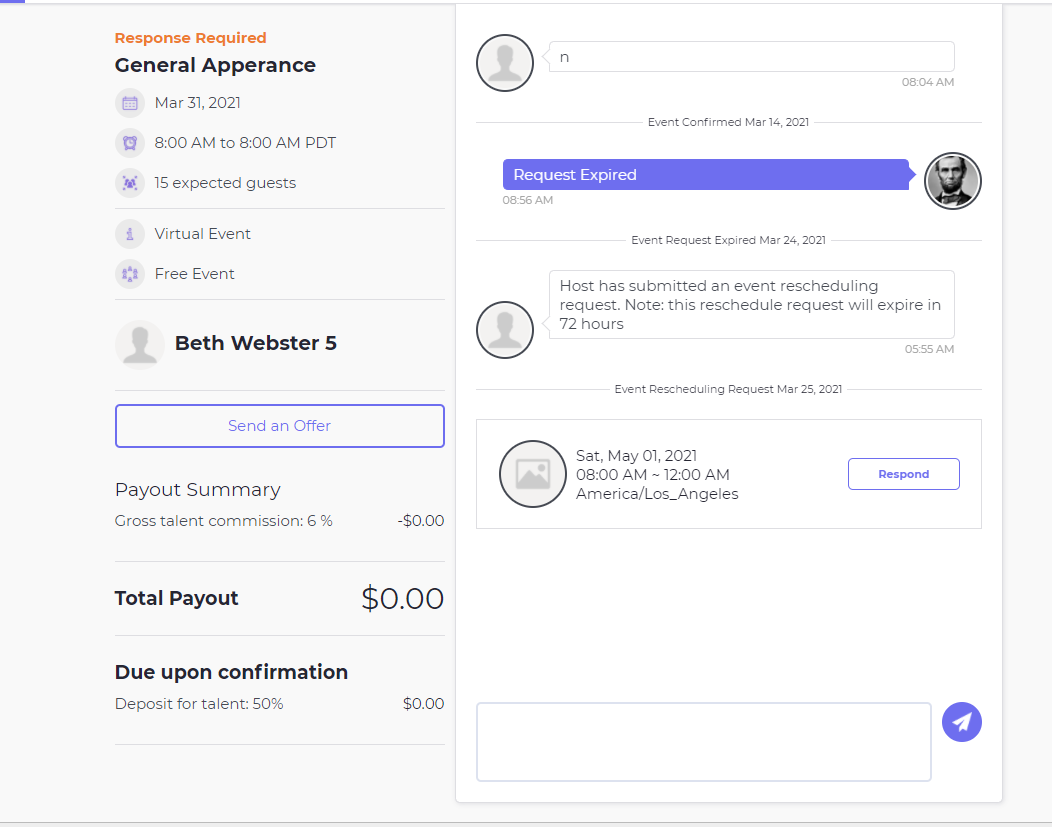Click the host rescheduling request message text
The image size is (1052, 827).
(x=750, y=305)
